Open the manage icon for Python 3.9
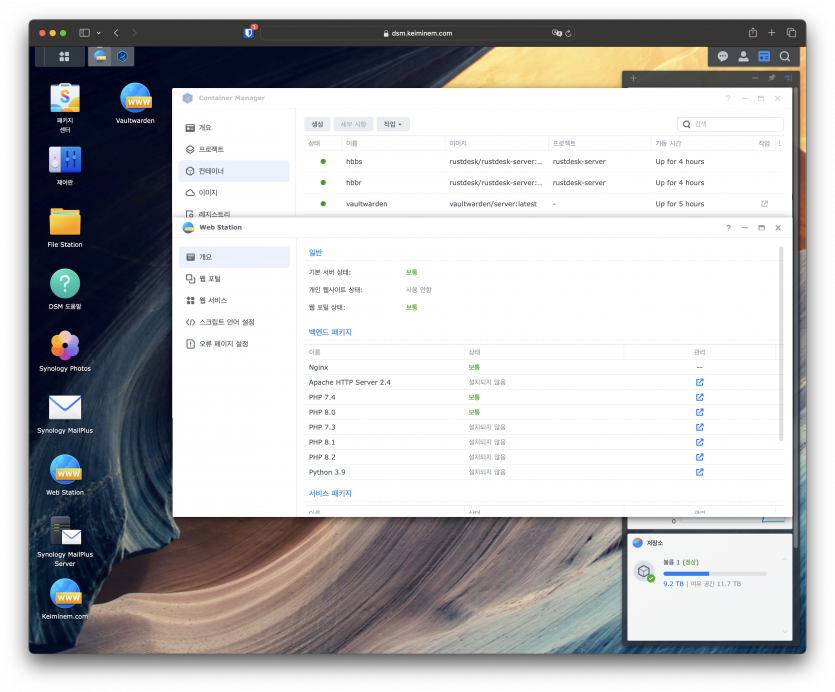835x692 pixels. point(699,472)
